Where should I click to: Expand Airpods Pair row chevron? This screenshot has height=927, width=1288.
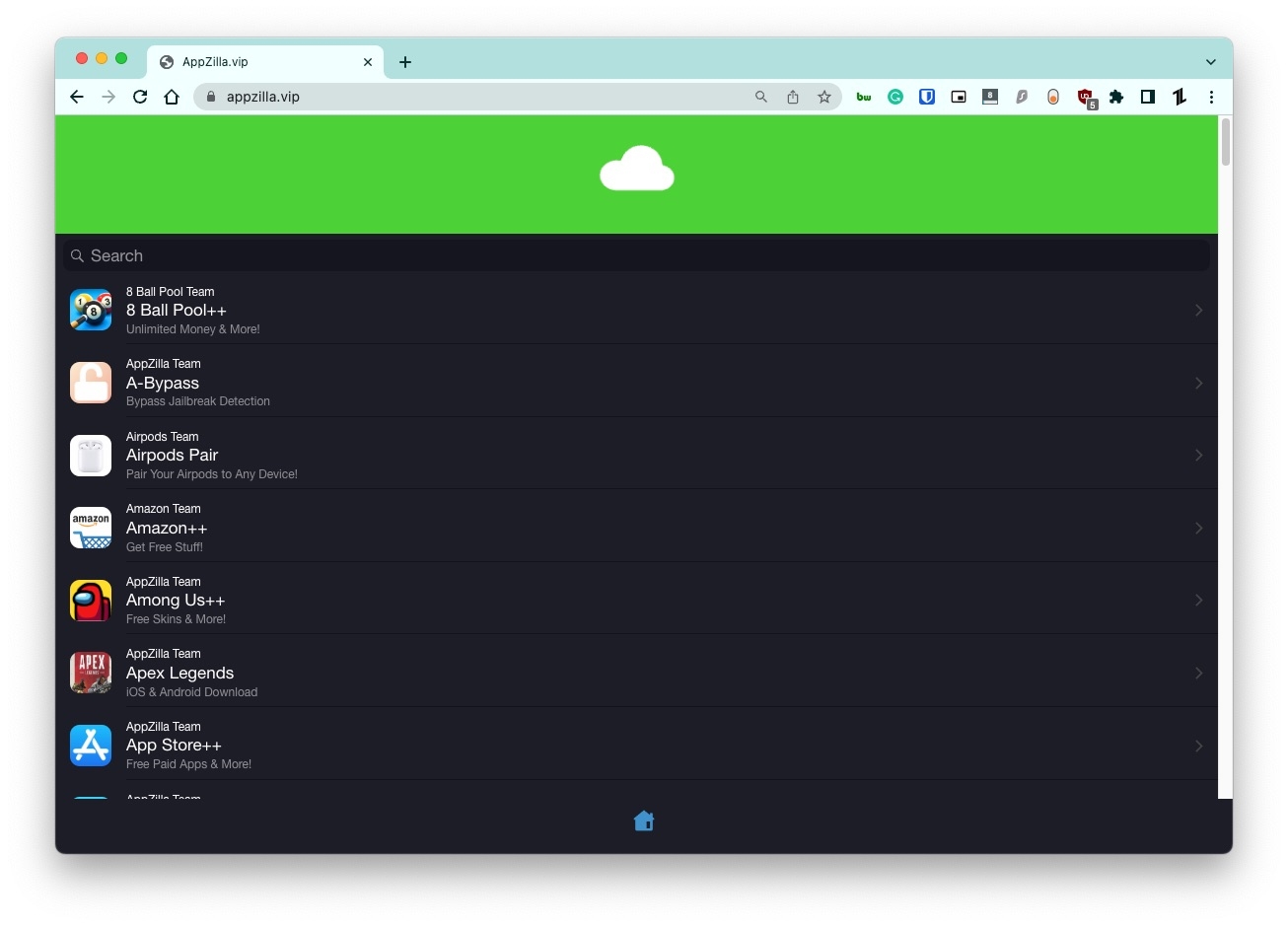pos(1198,455)
